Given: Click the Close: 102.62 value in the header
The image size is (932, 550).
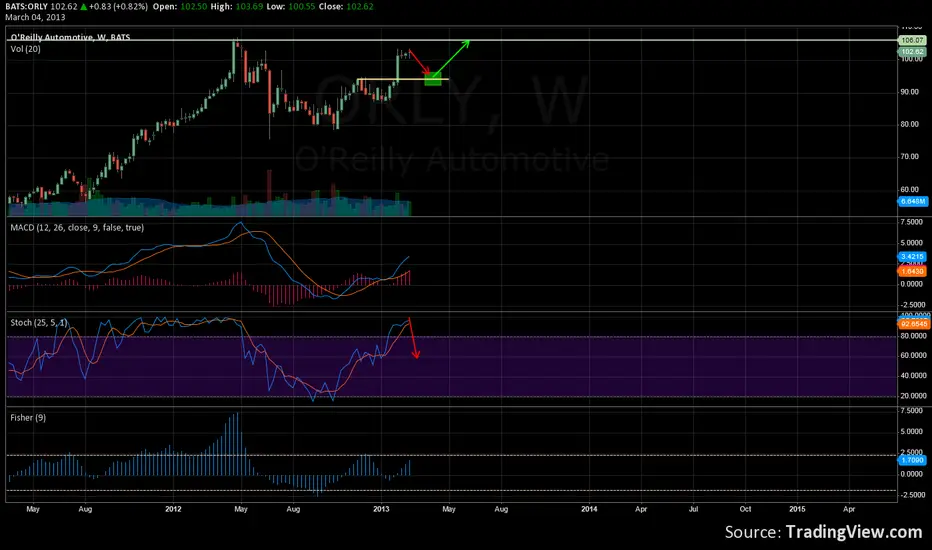Looking at the screenshot, I should (x=347, y=7).
